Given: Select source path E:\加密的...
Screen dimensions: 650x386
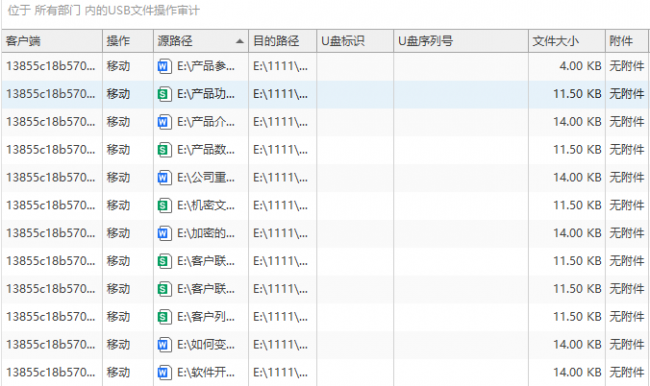Looking at the screenshot, I should coord(206,233).
